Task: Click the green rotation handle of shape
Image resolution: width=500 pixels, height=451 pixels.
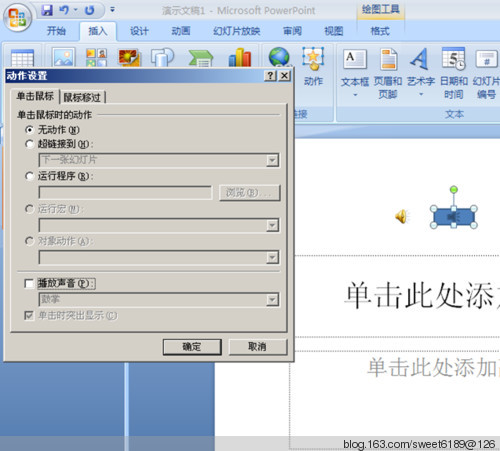Action: (454, 190)
